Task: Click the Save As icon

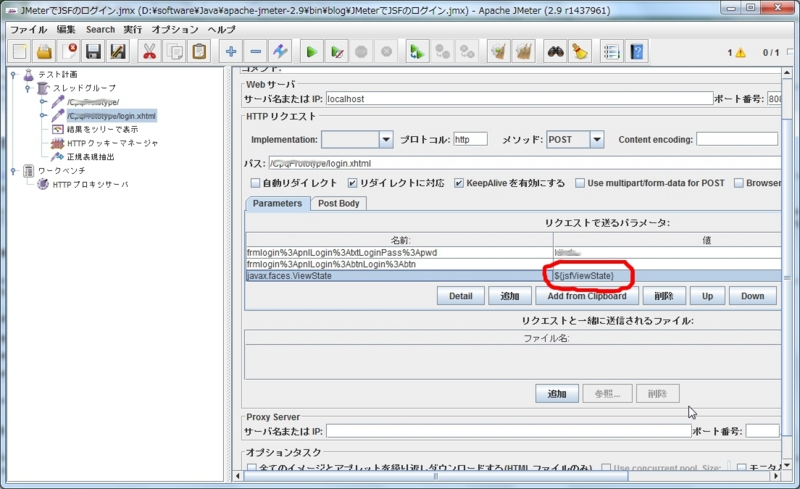Action: pos(118,52)
